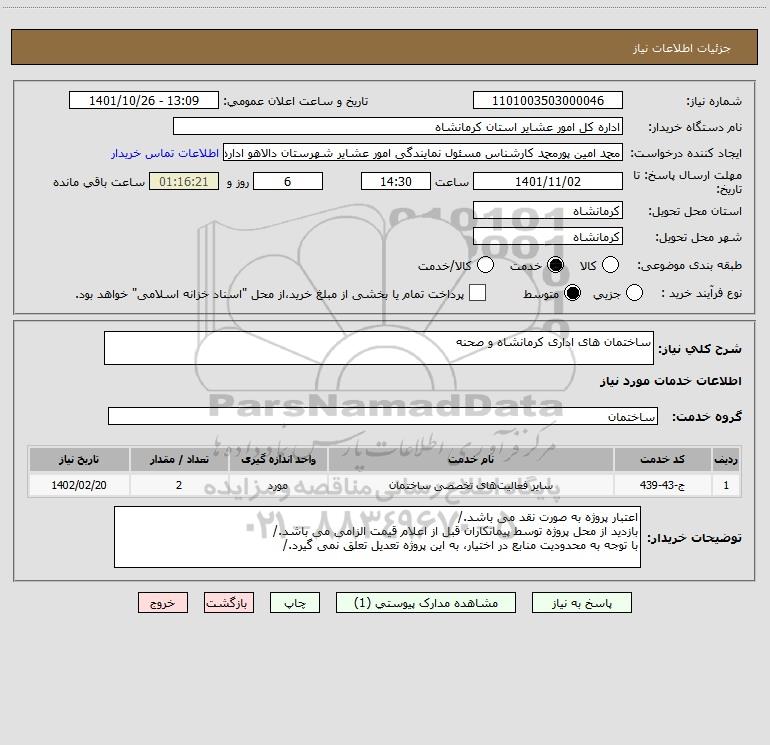Click the unit cell مورد
The height and width of the screenshot is (745, 770).
tap(278, 485)
